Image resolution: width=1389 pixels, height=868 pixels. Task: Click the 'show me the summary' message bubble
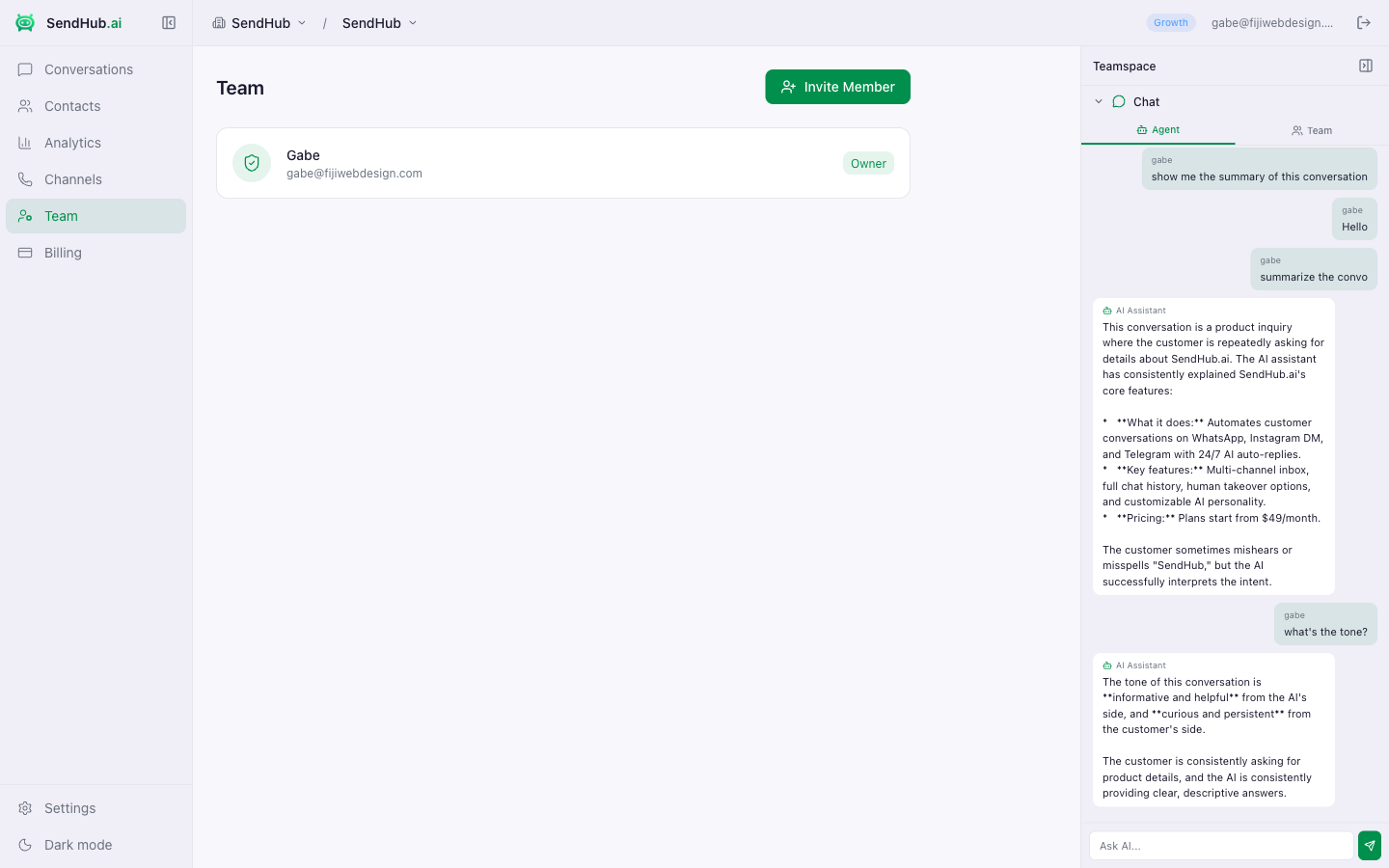click(1260, 169)
